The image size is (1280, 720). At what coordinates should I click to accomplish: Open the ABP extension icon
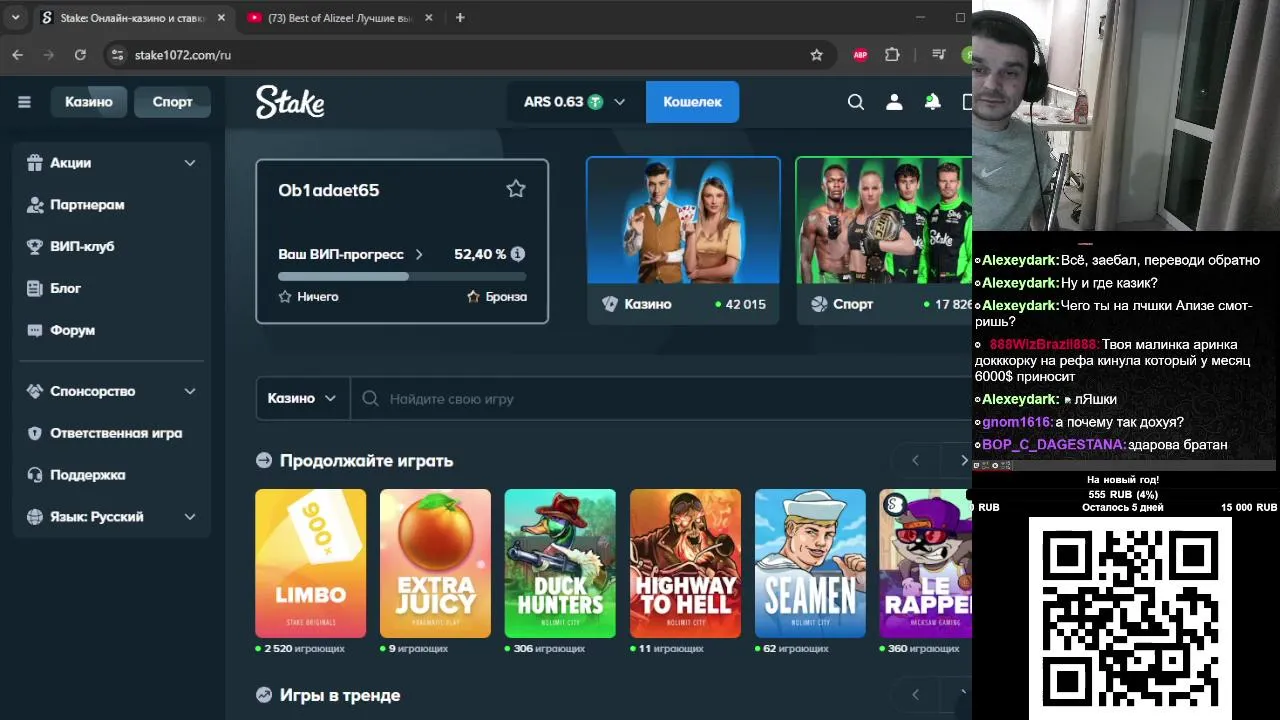[860, 55]
